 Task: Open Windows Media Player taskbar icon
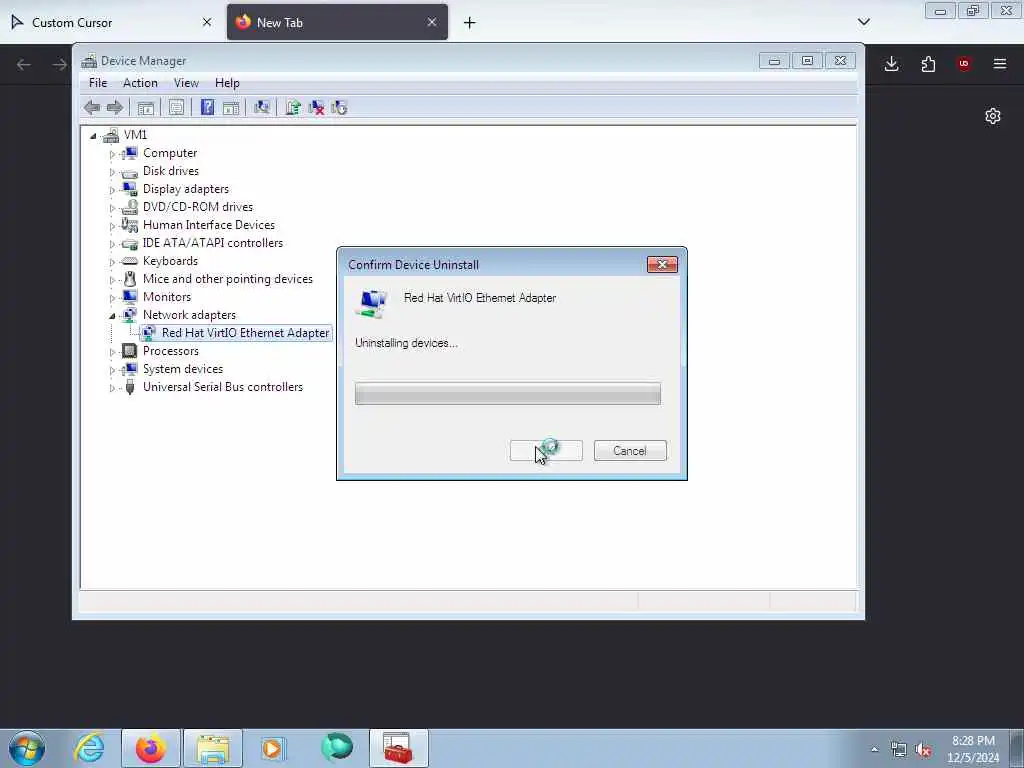(x=272, y=748)
